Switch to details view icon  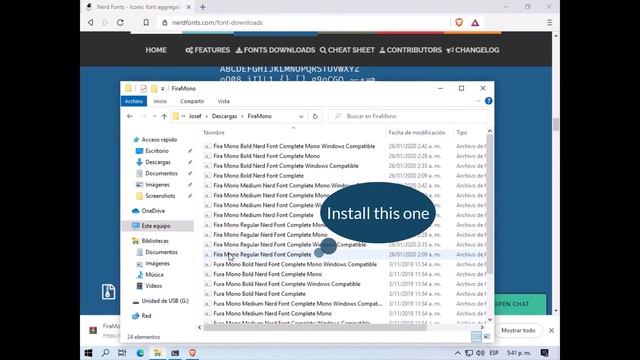point(476,337)
